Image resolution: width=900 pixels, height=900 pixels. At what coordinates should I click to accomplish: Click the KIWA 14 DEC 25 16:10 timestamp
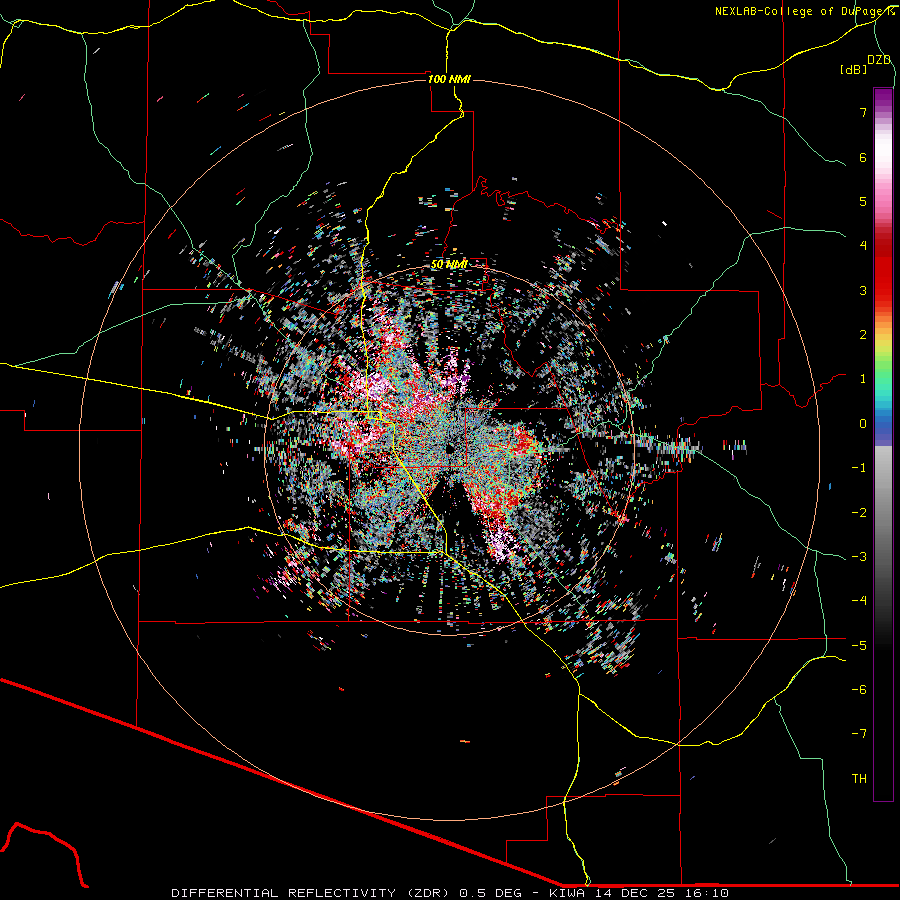(x=639, y=893)
